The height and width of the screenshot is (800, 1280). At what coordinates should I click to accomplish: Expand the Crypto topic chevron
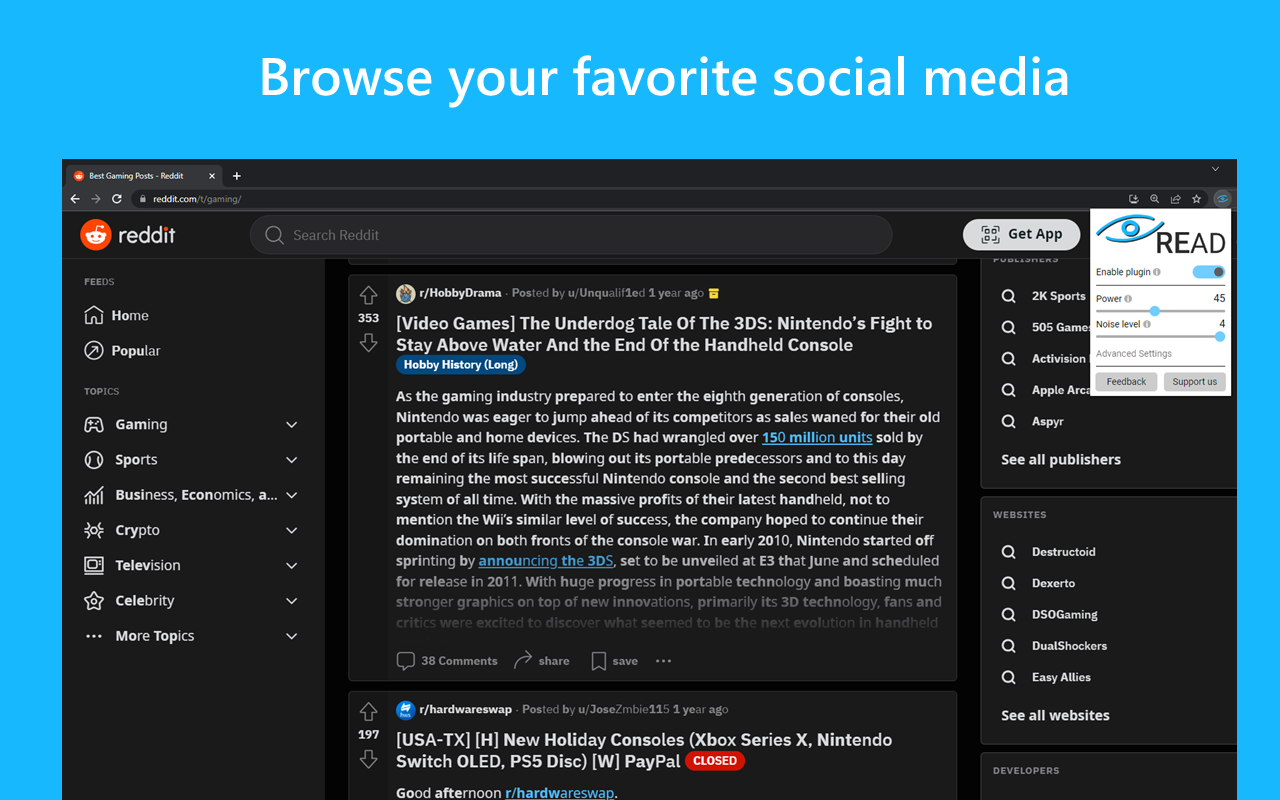291,531
